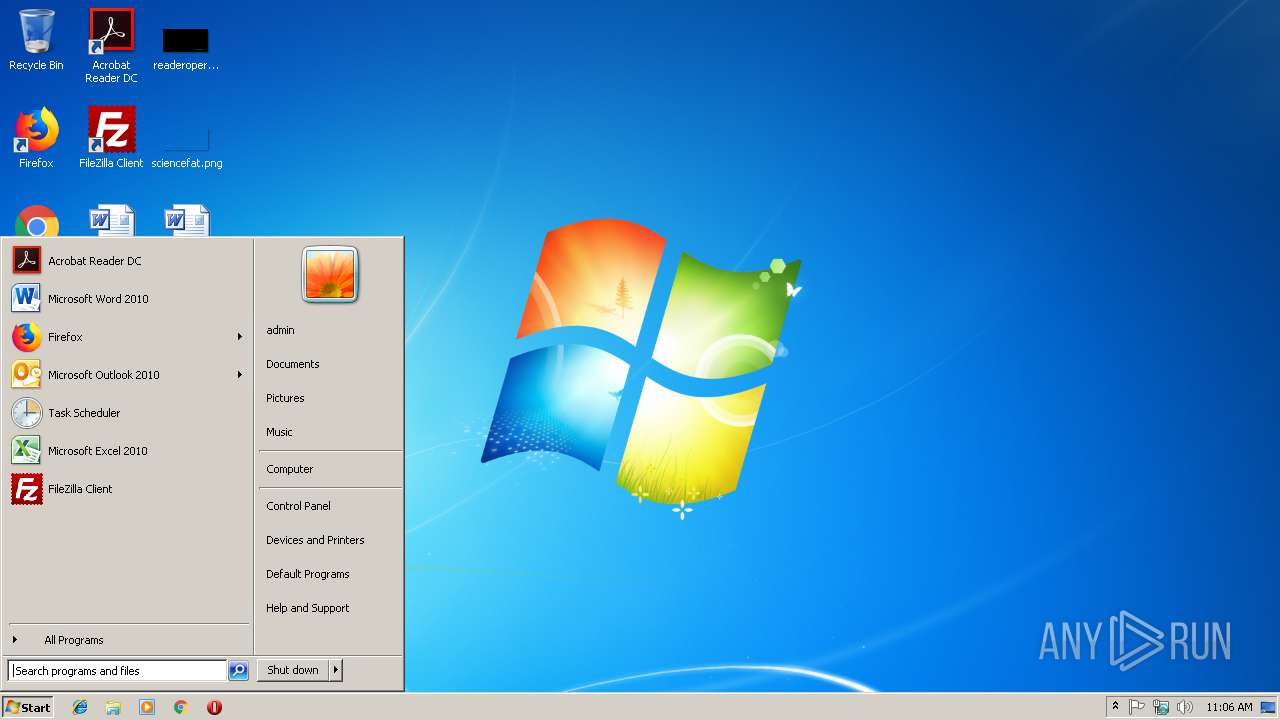Open the Recycle Bin desktop icon

click(x=36, y=40)
